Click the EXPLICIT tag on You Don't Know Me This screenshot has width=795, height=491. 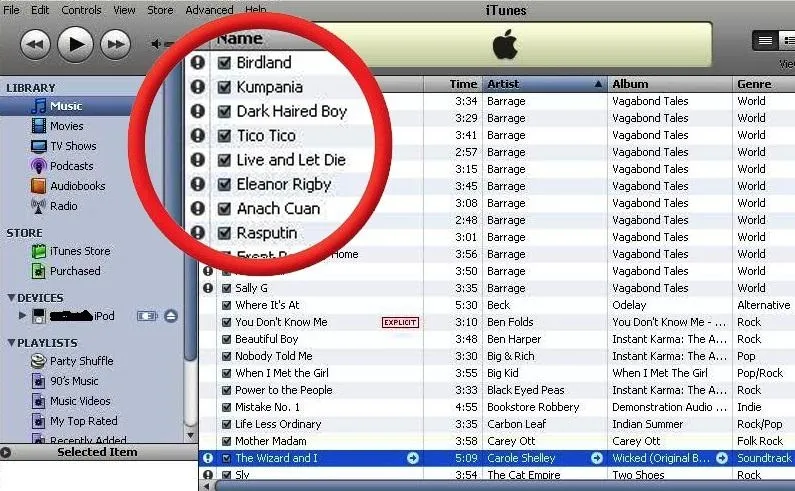[401, 323]
